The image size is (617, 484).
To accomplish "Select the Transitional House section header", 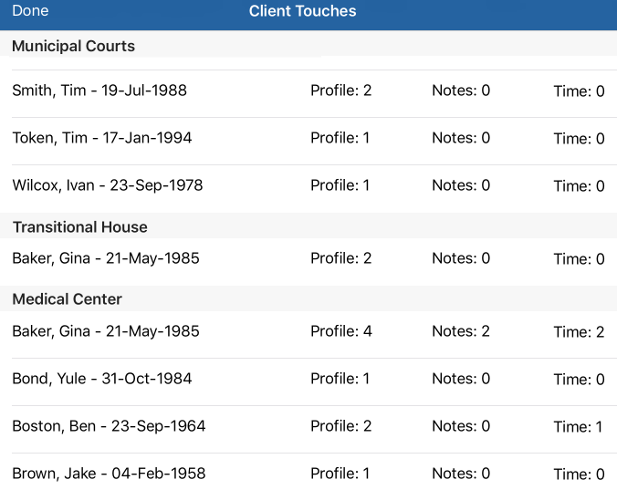I will 80,227.
